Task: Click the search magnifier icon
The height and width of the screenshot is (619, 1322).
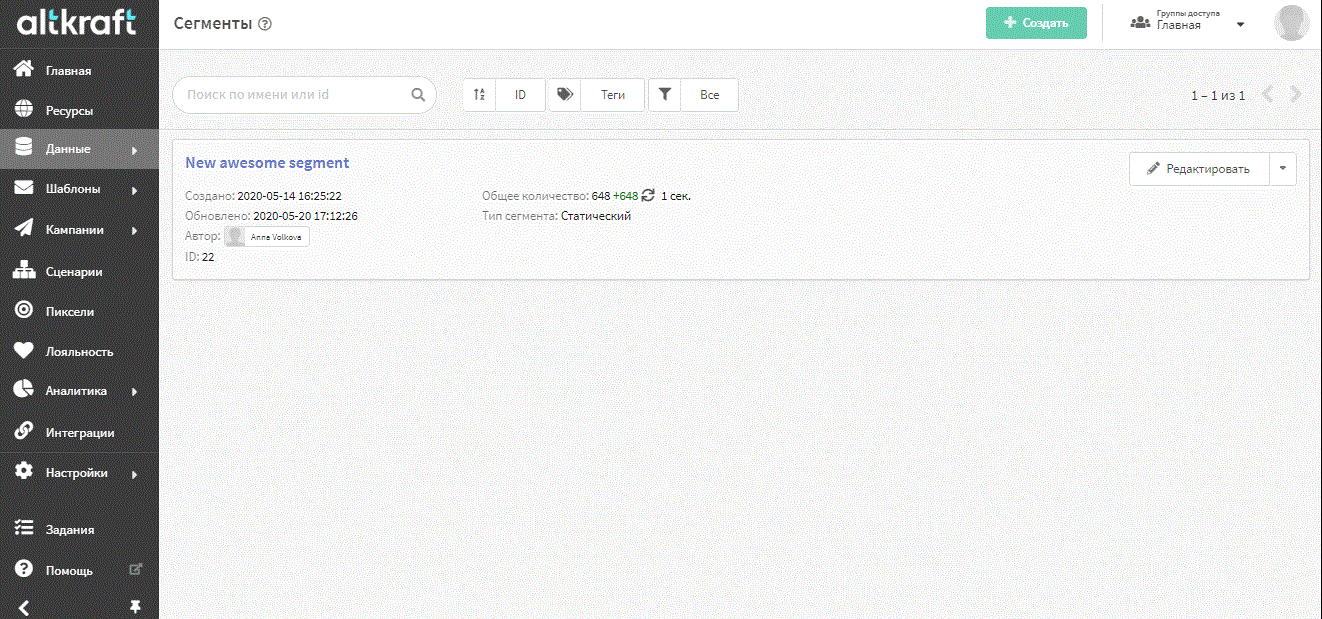Action: tap(418, 95)
